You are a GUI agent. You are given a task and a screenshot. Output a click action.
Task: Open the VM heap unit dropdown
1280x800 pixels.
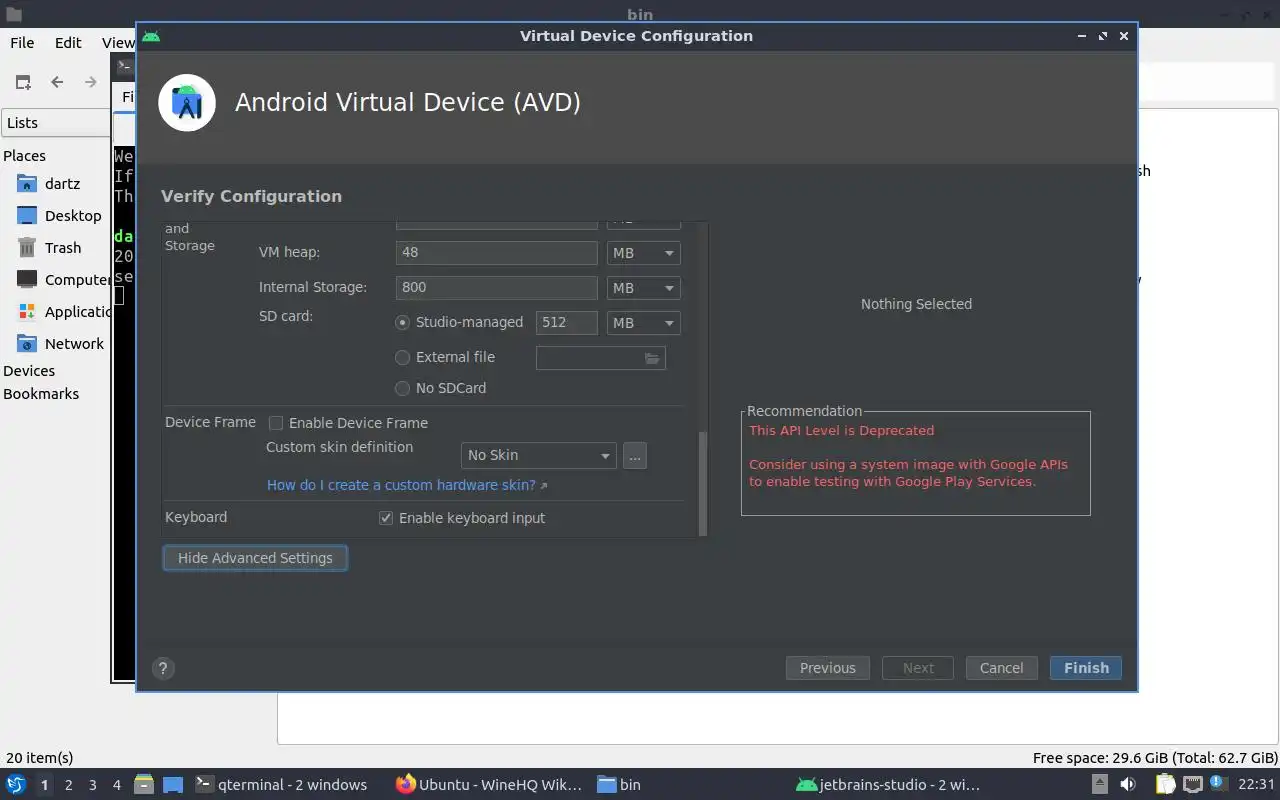pyautogui.click(x=644, y=254)
